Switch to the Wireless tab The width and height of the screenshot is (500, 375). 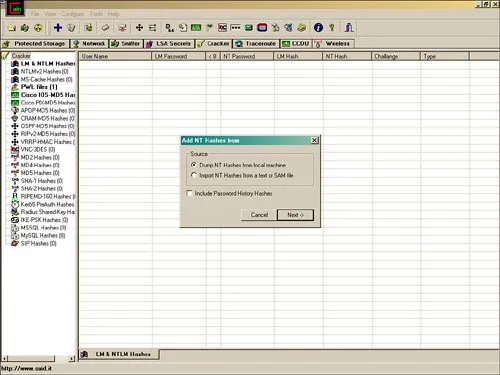click(333, 44)
